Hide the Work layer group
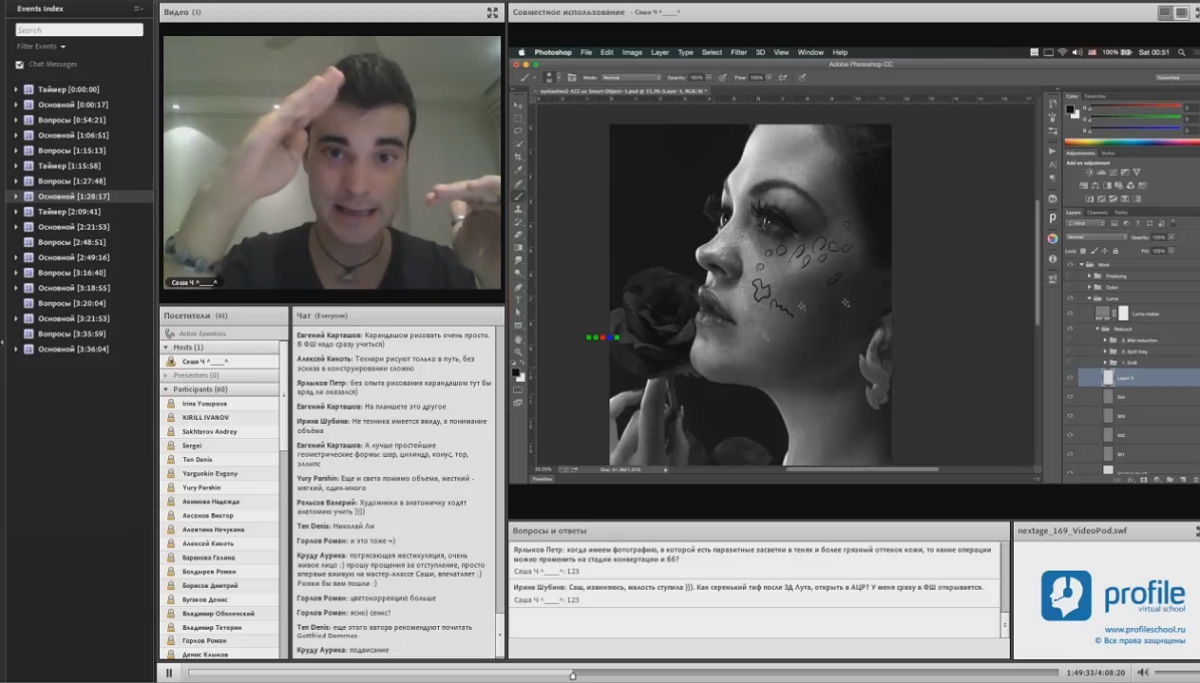 1070,265
